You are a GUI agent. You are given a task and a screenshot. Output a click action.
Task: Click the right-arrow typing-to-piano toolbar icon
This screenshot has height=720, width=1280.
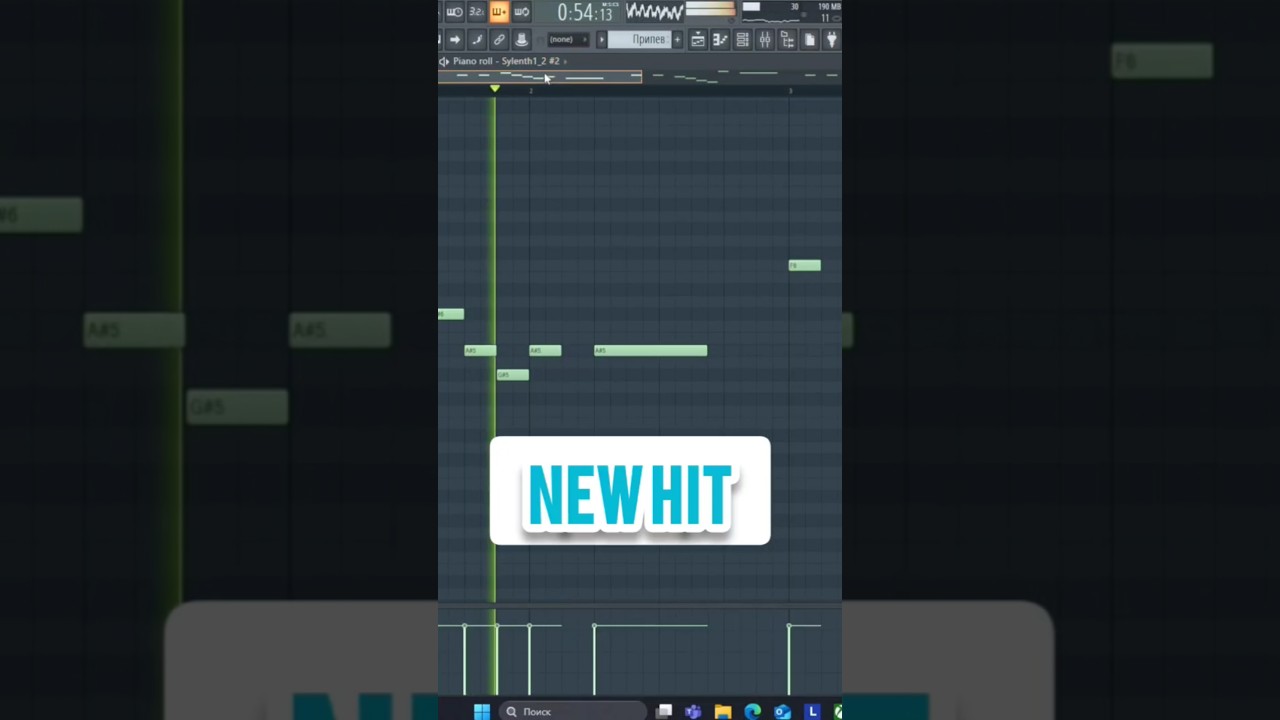click(454, 40)
